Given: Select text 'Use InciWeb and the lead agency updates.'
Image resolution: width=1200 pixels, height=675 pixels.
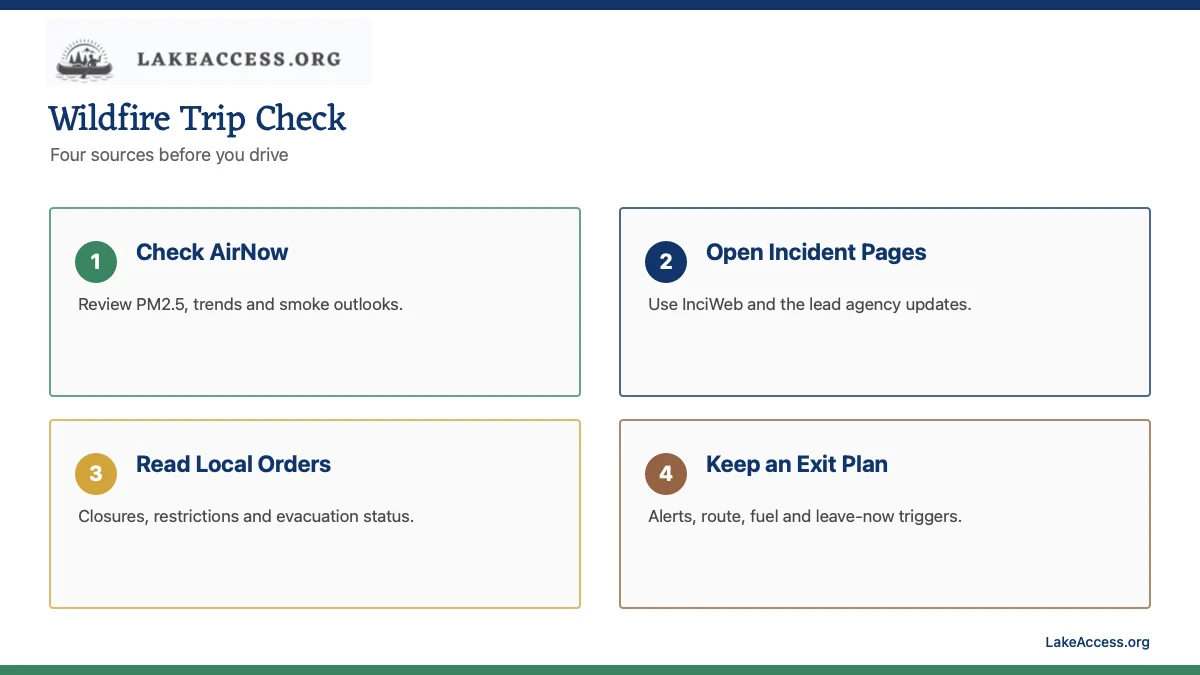Looking at the screenshot, I should (x=810, y=304).
